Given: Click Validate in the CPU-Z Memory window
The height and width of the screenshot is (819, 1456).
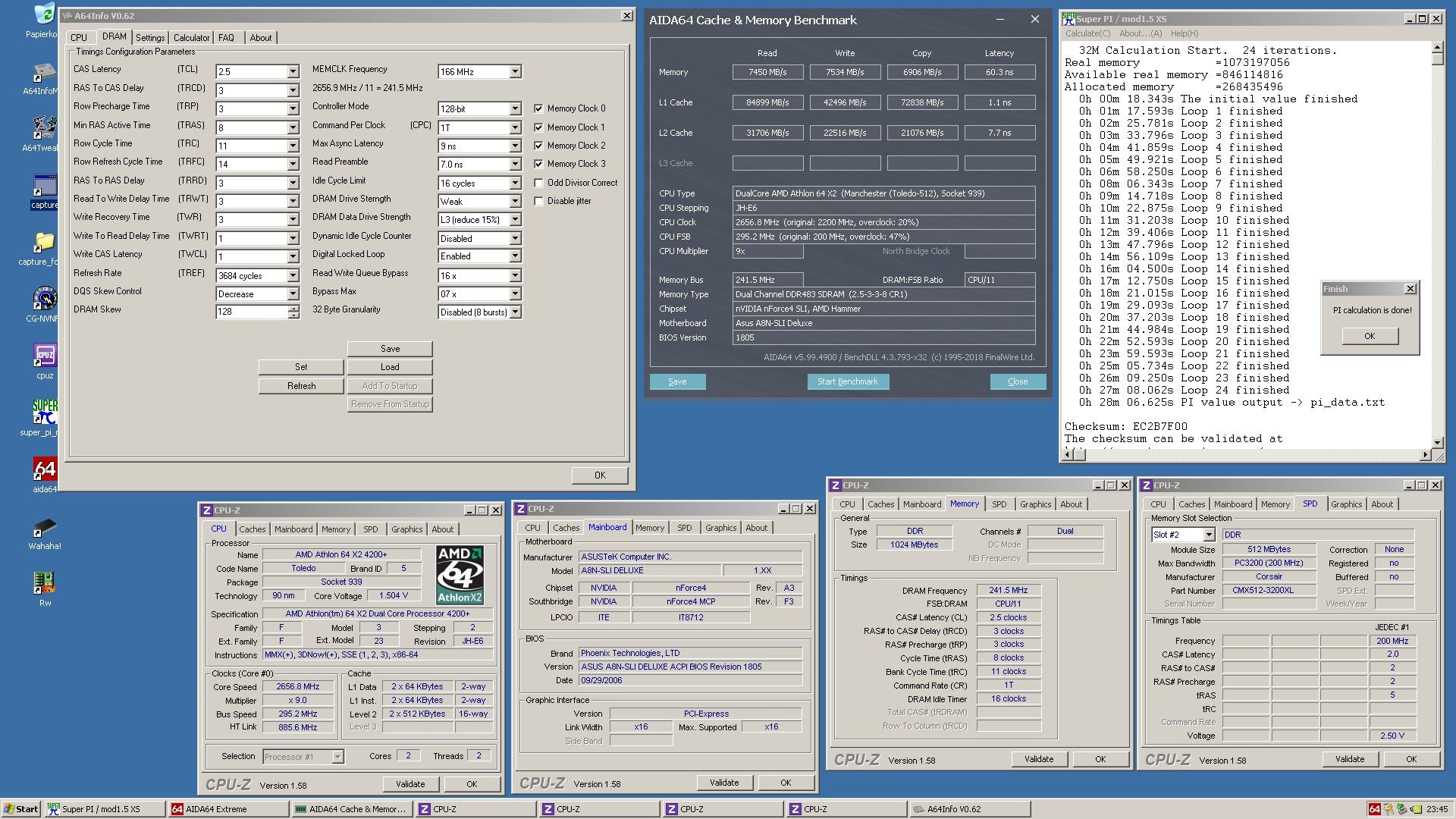Looking at the screenshot, I should pos(1039,759).
